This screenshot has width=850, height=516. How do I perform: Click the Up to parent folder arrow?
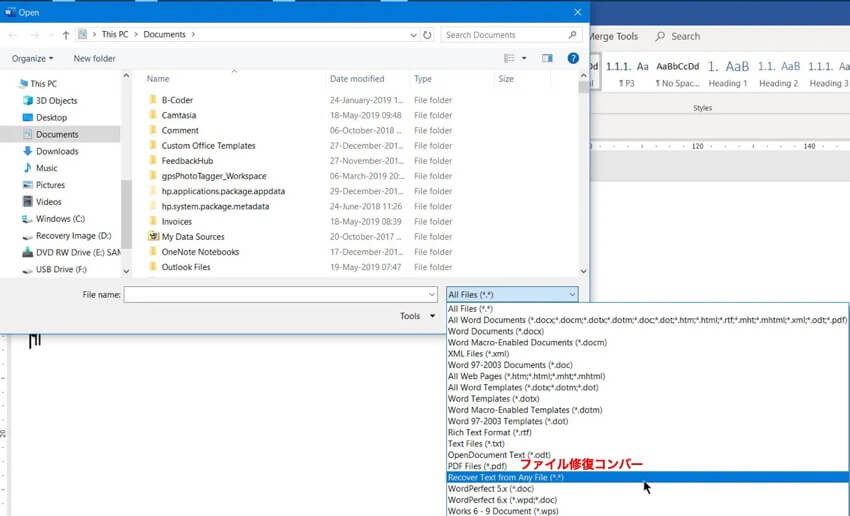66,35
